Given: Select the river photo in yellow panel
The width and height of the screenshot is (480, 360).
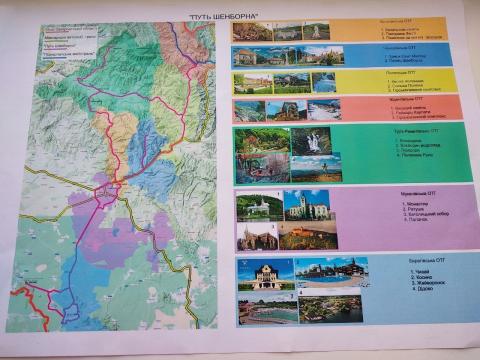Looking at the screenshot, I should pos(323,83).
